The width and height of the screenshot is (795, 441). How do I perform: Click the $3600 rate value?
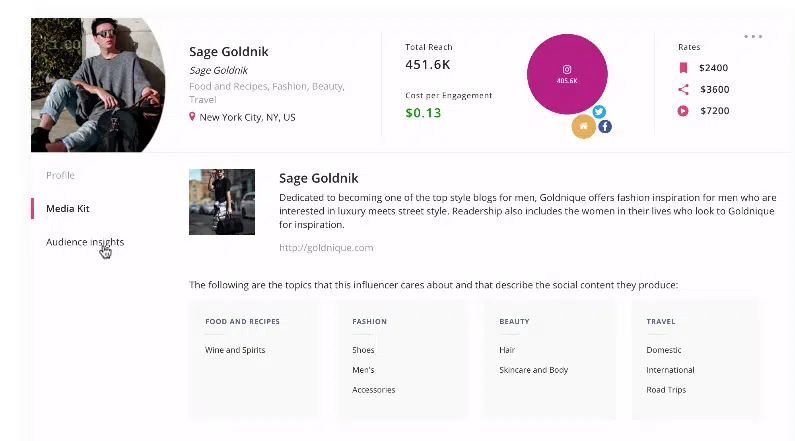pyautogui.click(x=715, y=89)
